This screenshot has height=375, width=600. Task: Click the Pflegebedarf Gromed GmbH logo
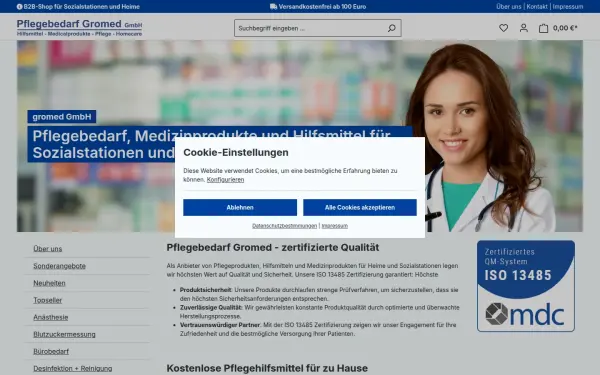click(x=79, y=28)
